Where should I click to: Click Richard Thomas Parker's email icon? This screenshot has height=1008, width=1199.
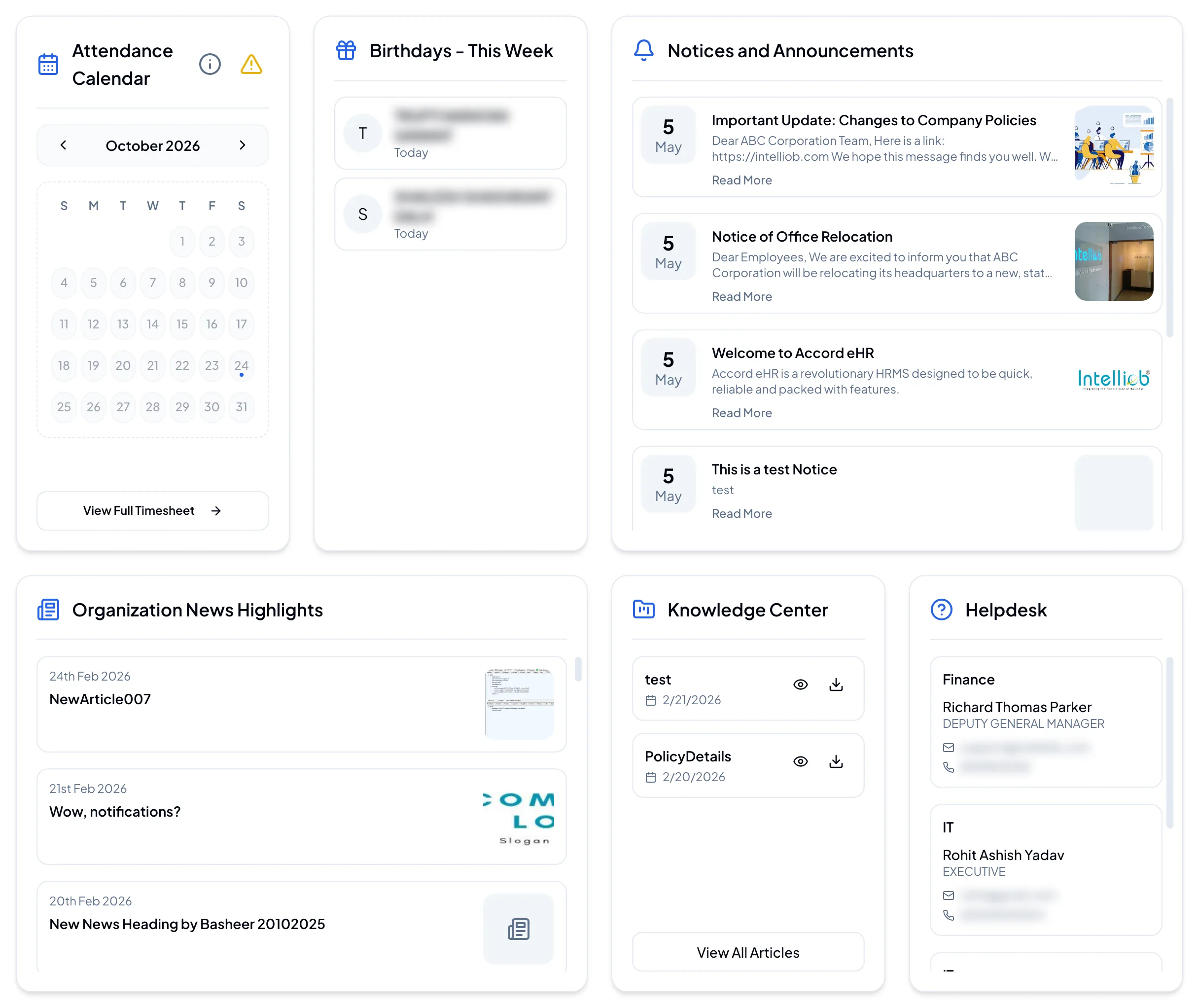(948, 748)
